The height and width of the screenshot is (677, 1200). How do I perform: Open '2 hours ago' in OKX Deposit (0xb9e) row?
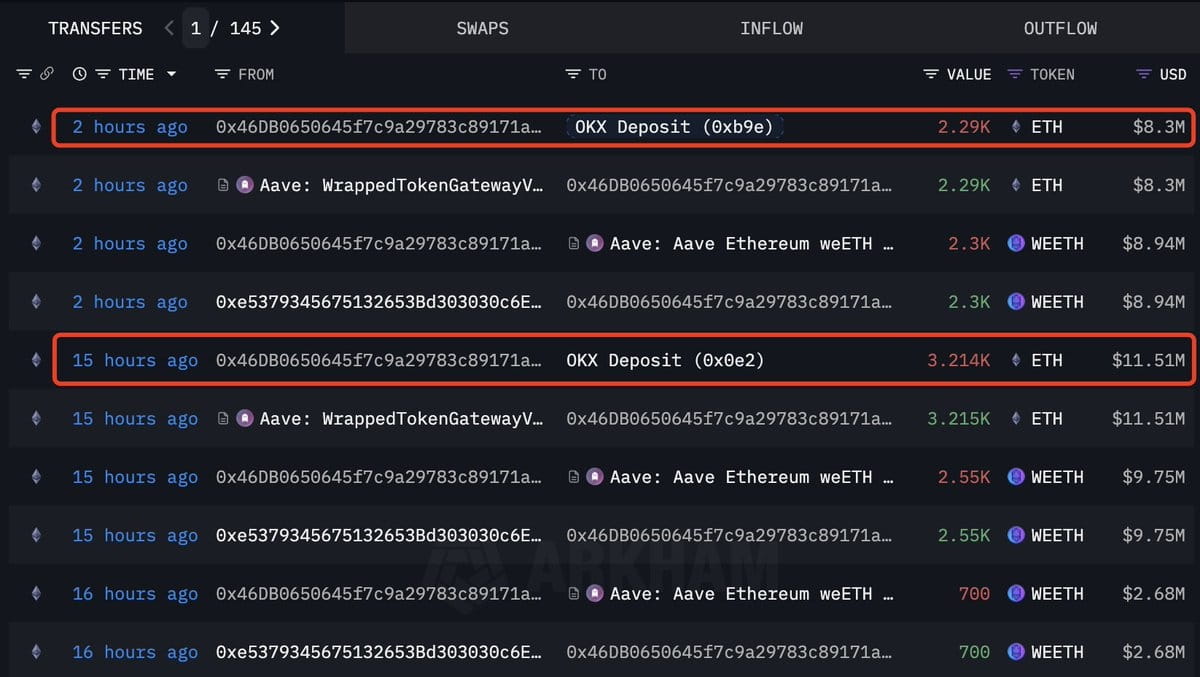coord(130,127)
